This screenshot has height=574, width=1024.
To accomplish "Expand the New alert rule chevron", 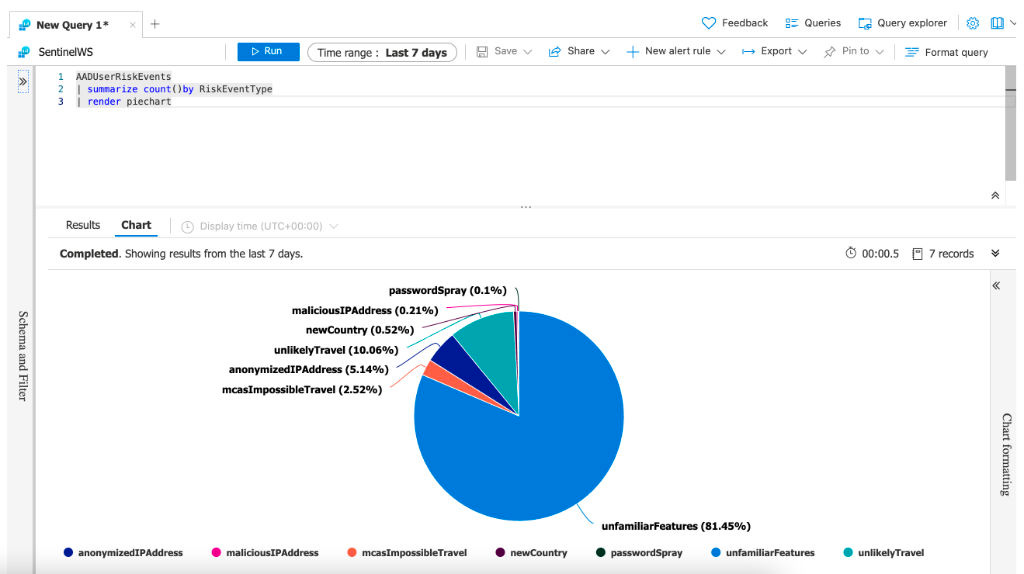I will pyautogui.click(x=721, y=52).
